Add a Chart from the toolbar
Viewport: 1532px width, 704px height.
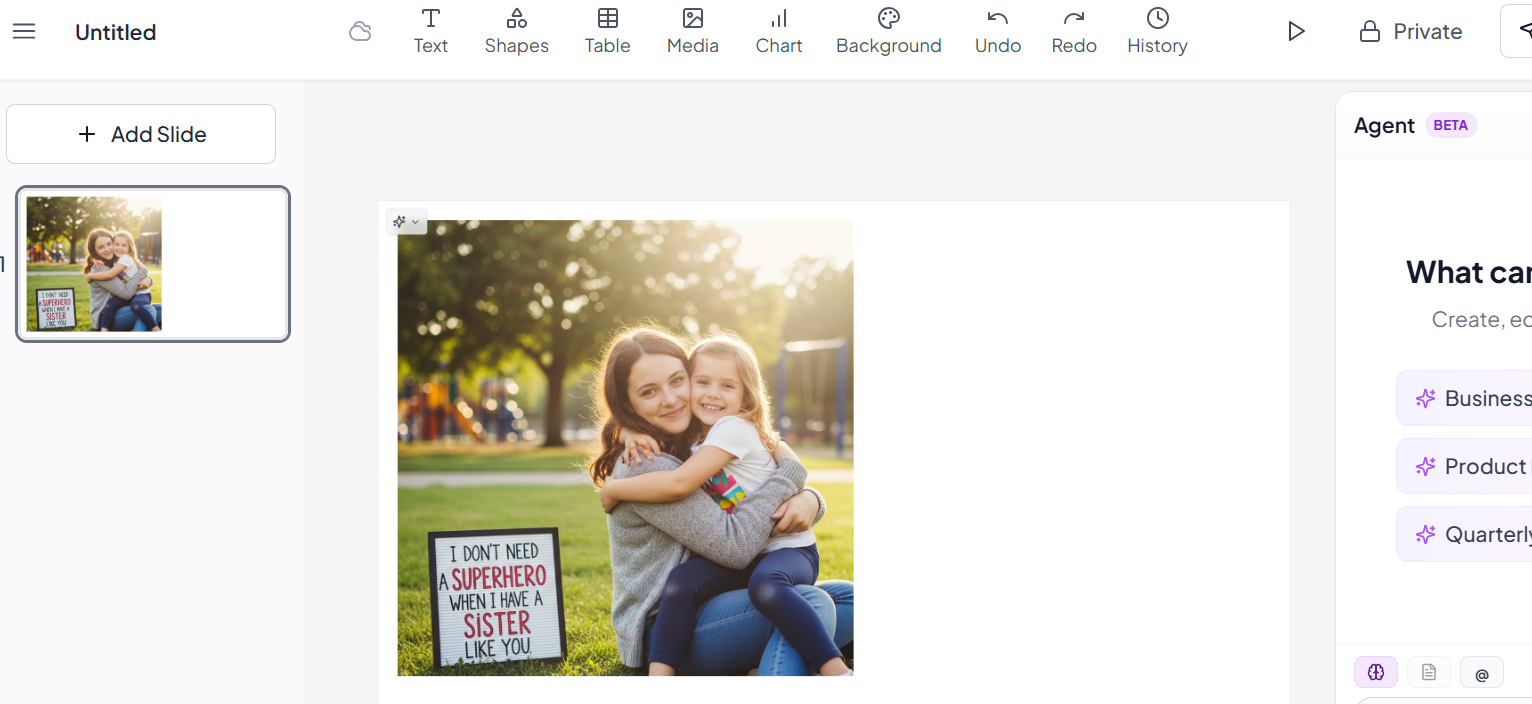[779, 32]
